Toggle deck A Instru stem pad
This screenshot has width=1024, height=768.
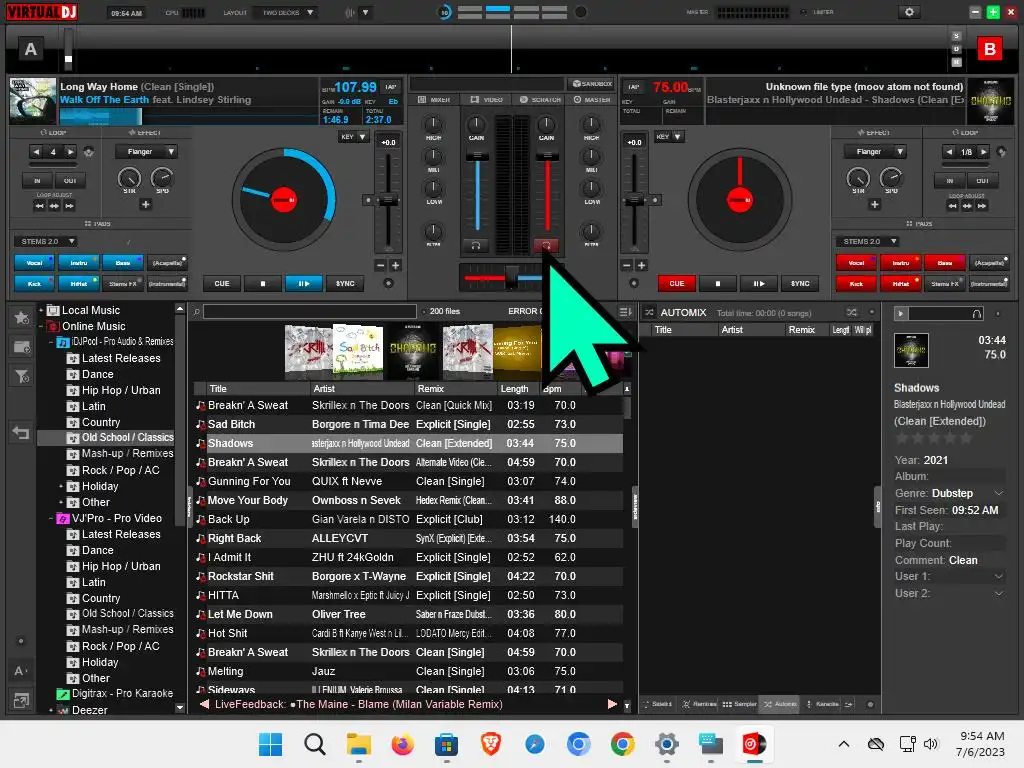79,263
